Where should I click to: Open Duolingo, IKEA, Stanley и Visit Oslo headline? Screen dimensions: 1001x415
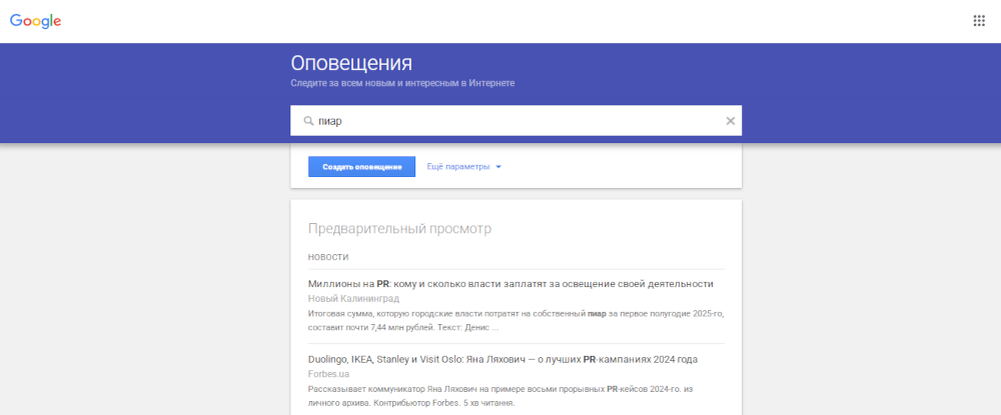pyautogui.click(x=502, y=359)
